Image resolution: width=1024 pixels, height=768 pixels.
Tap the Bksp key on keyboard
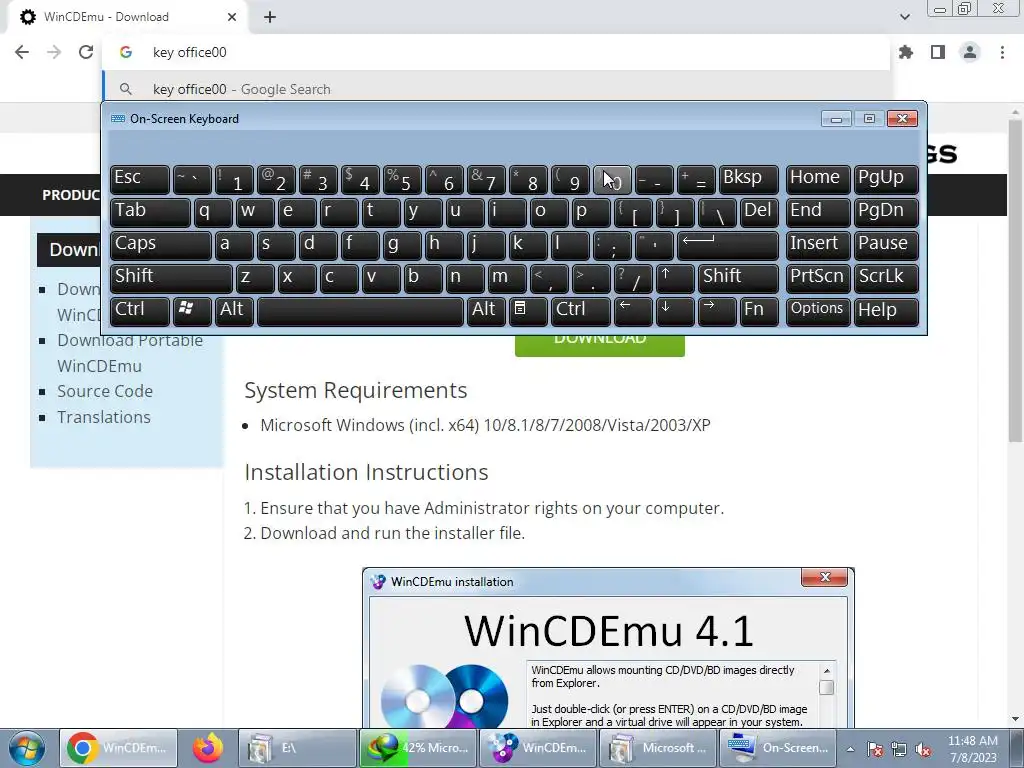click(x=749, y=178)
